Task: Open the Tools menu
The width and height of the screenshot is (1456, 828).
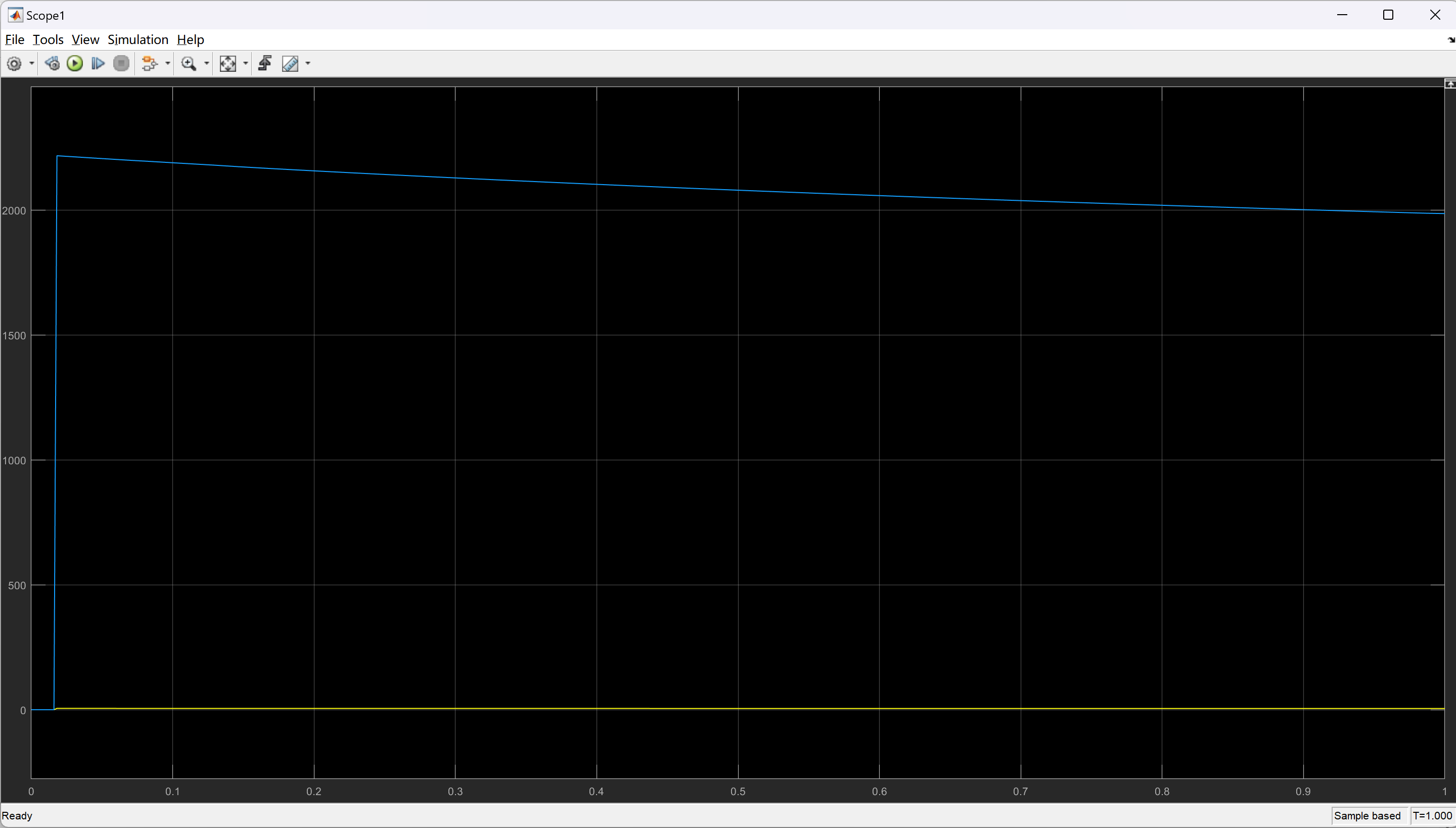Action: 48,40
